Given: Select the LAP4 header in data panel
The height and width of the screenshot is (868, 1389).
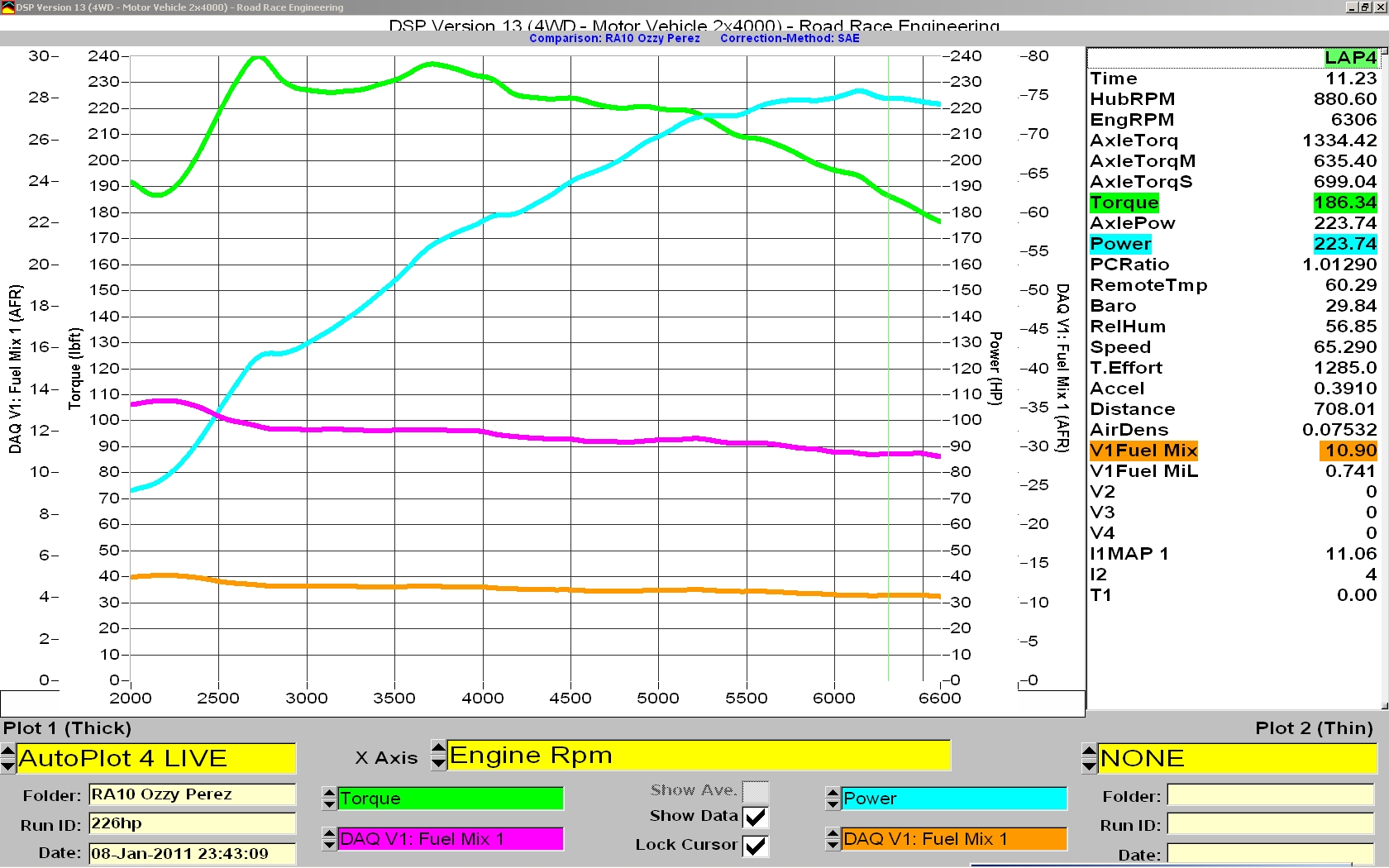Looking at the screenshot, I should 1349,58.
